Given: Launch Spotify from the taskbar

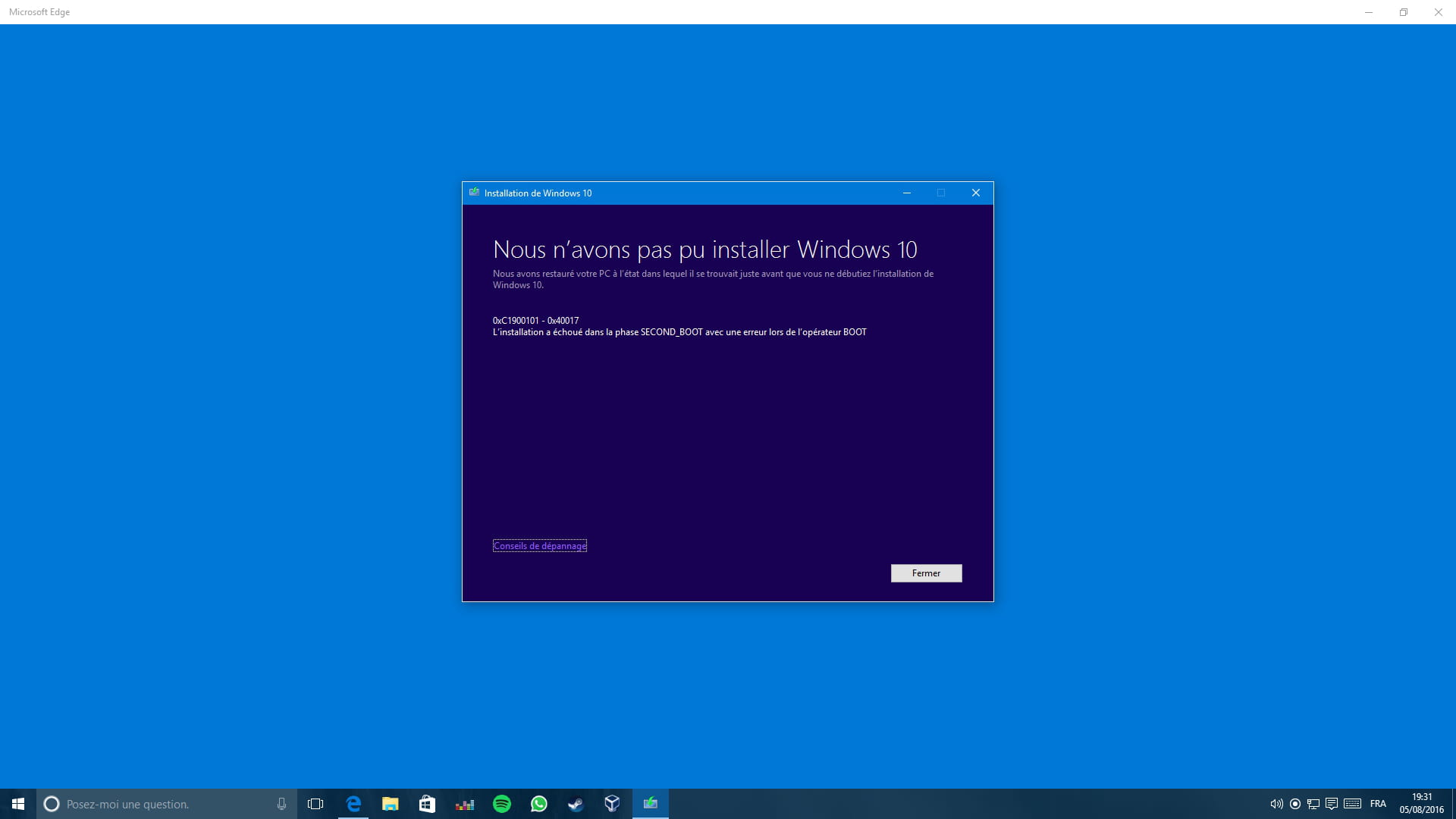Looking at the screenshot, I should point(501,804).
